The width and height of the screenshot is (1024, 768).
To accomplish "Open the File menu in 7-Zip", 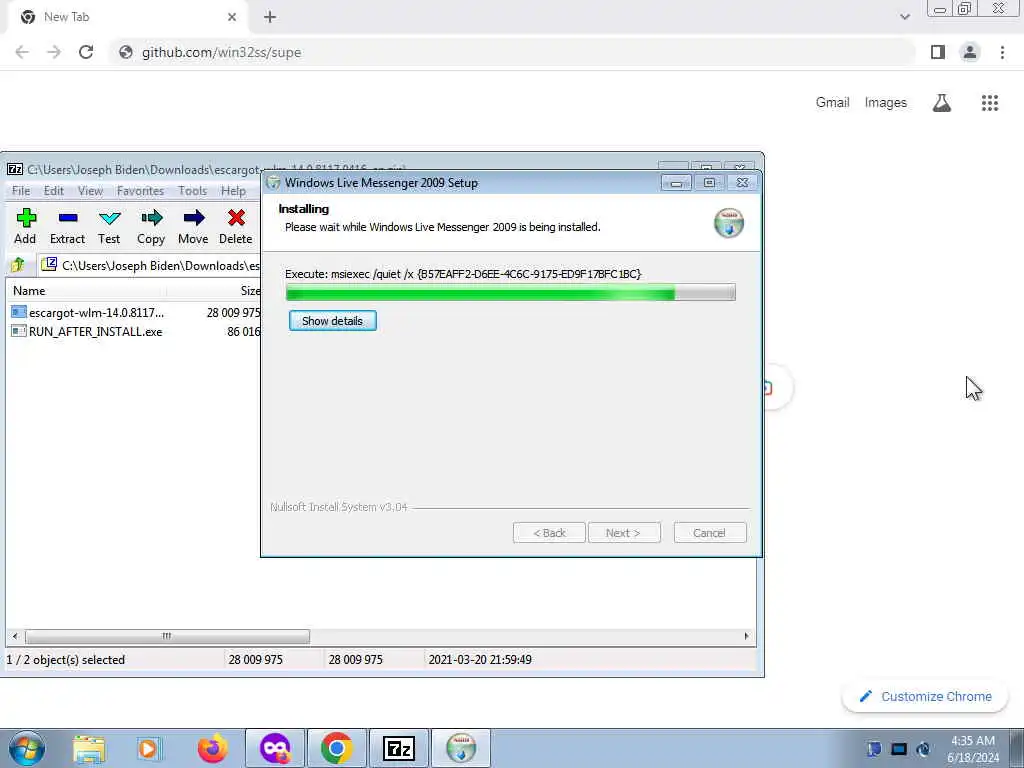I will coord(21,191).
